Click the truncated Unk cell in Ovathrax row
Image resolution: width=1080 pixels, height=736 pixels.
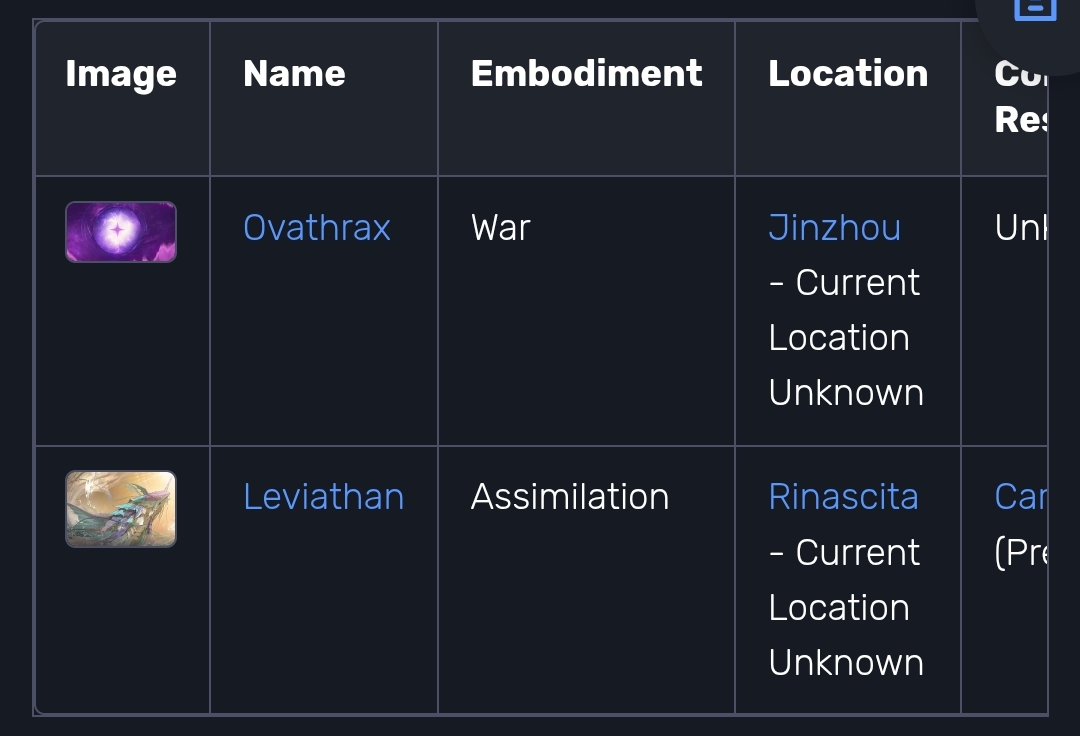[1021, 228]
